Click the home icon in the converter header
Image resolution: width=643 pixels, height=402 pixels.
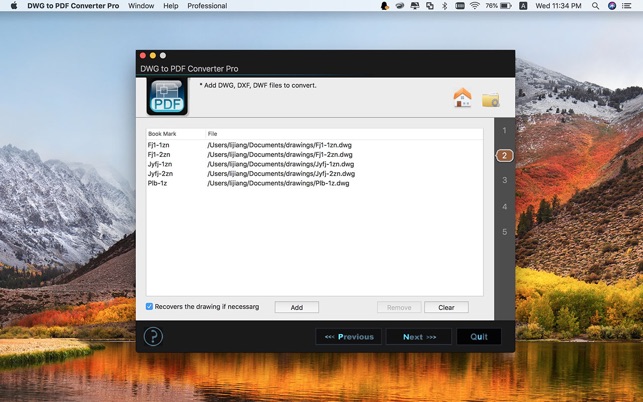463,98
